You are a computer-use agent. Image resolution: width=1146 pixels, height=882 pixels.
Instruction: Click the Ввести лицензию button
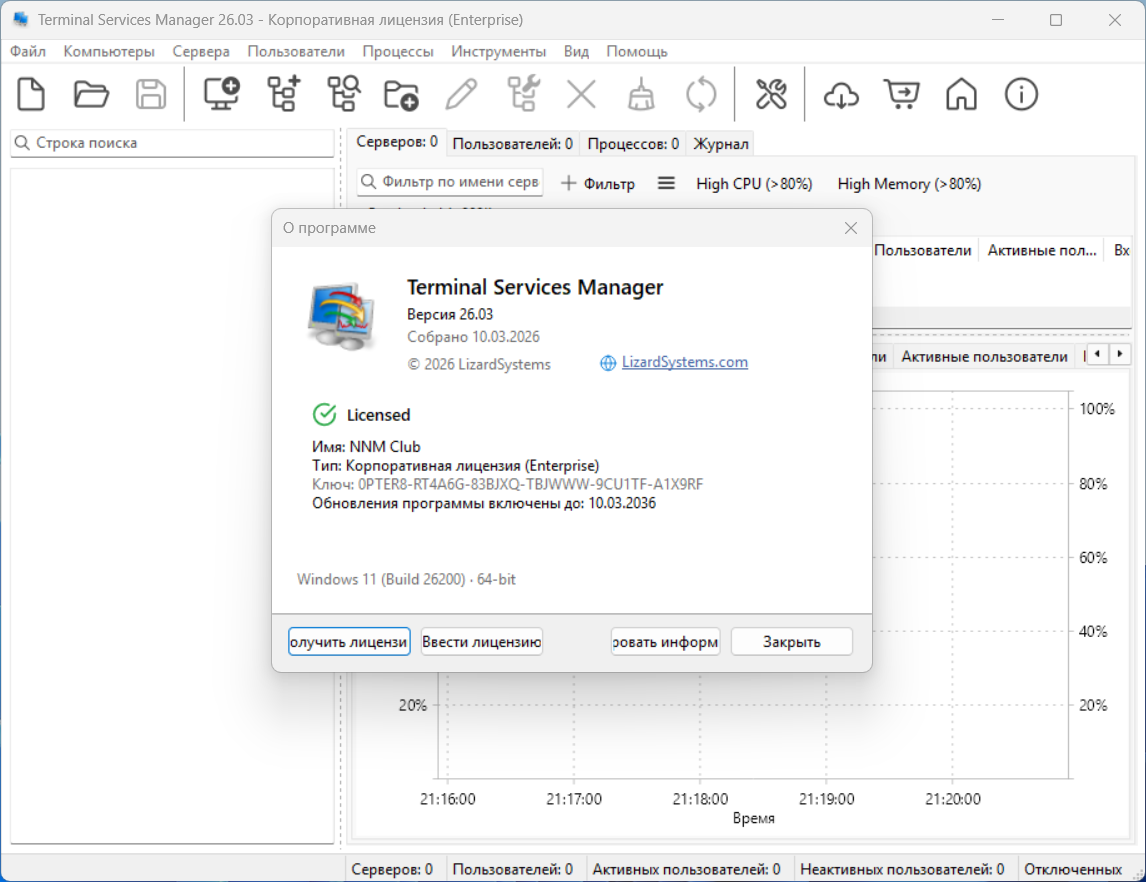pyautogui.click(x=482, y=642)
